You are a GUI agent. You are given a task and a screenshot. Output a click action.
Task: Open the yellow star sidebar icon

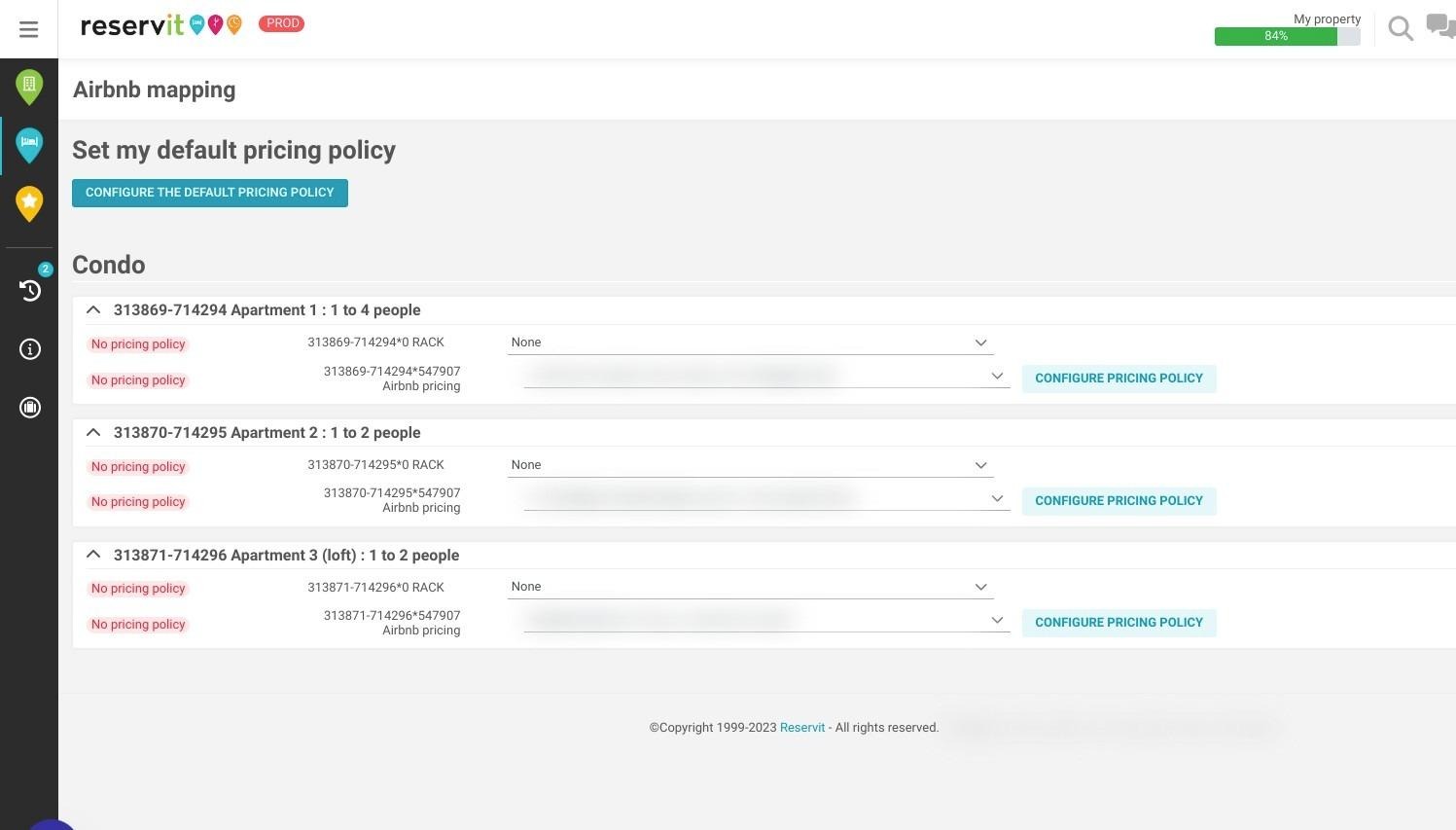point(29,204)
